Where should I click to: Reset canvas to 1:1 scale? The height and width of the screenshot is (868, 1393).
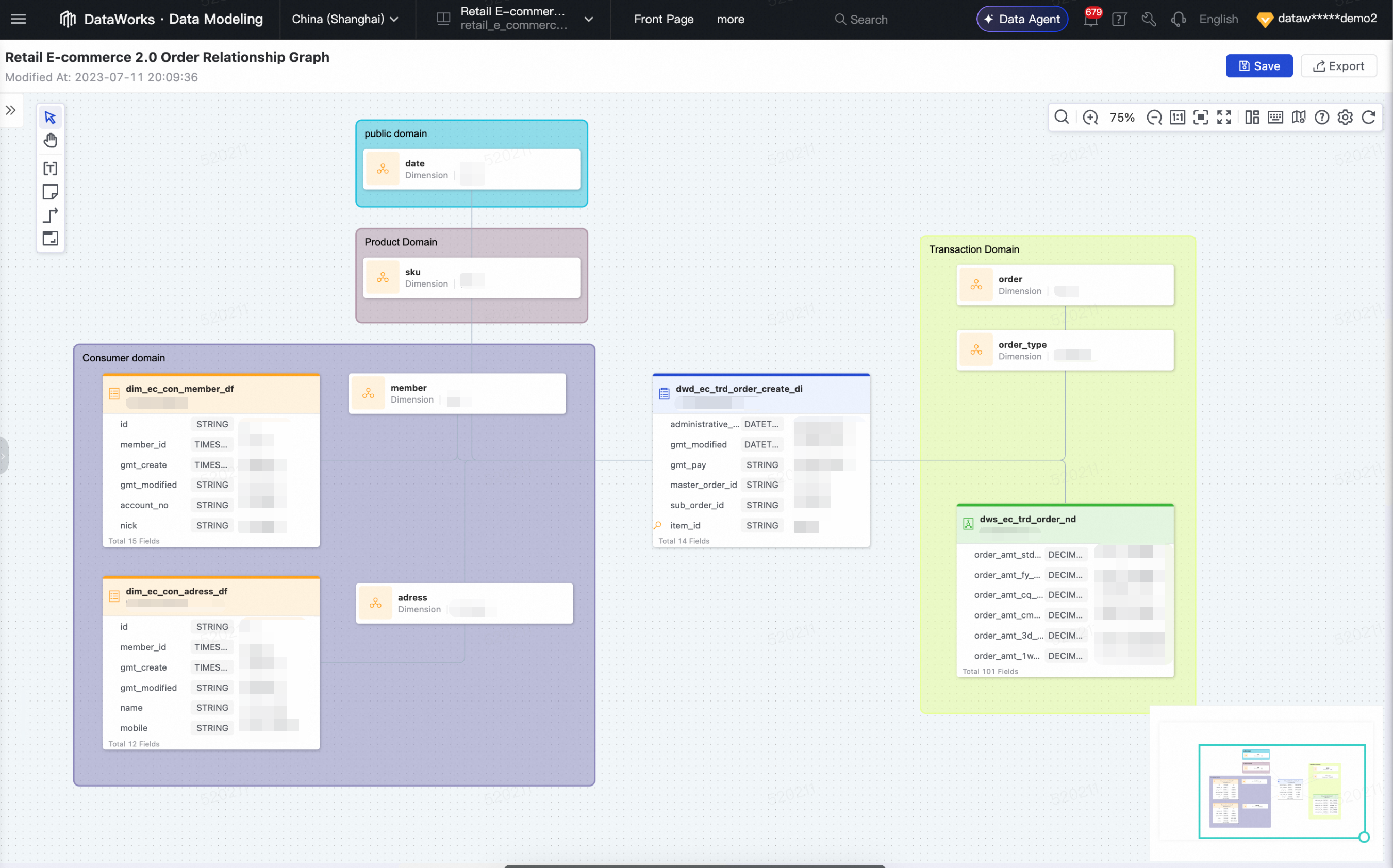pyautogui.click(x=1177, y=117)
